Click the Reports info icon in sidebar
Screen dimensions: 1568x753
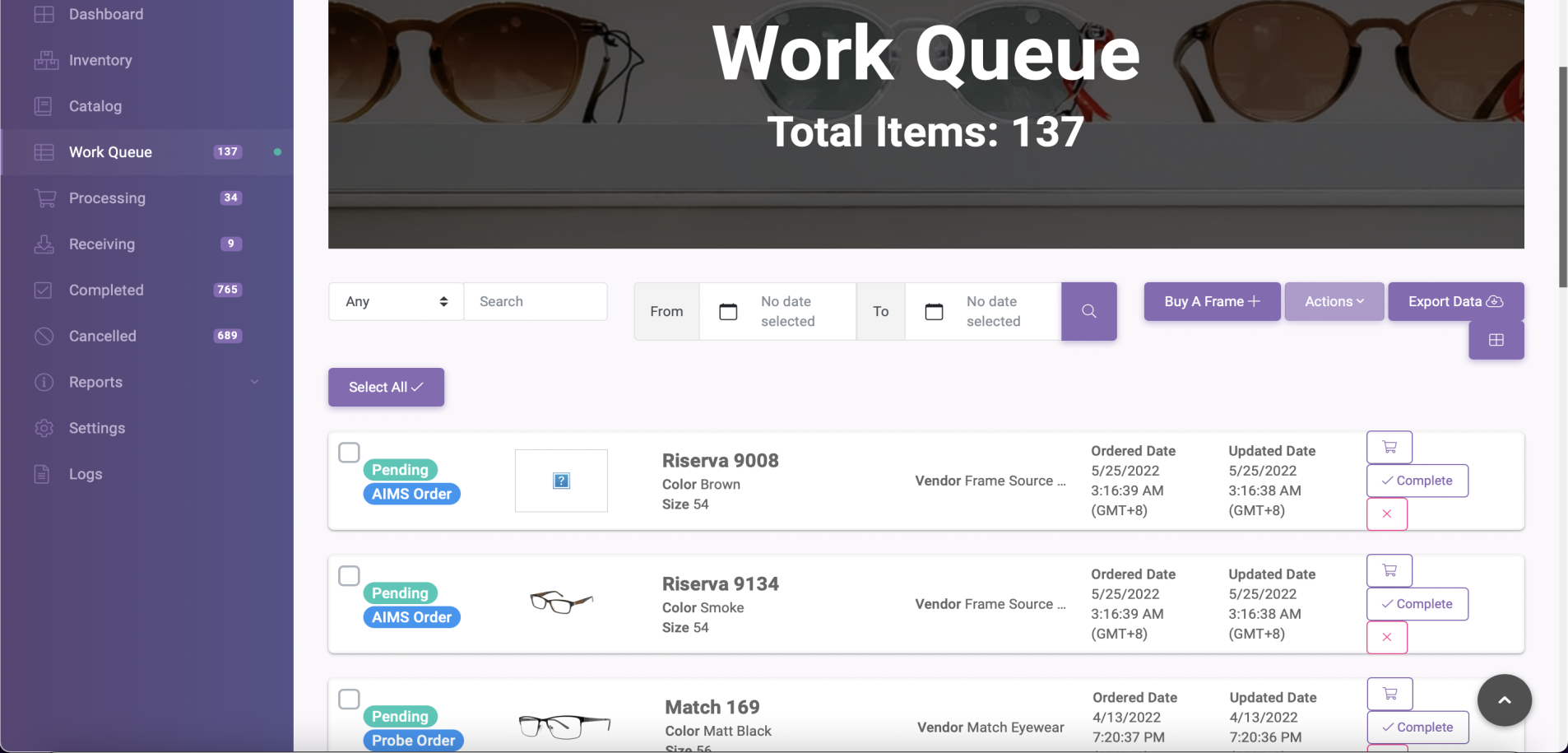(44, 382)
